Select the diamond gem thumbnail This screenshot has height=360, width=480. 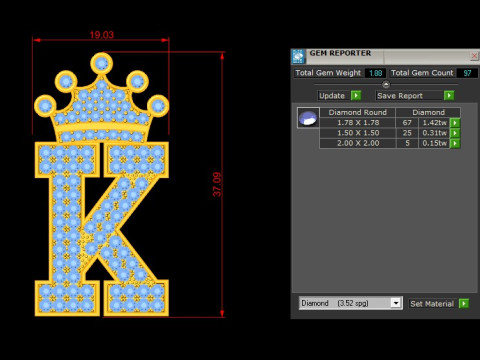point(308,118)
